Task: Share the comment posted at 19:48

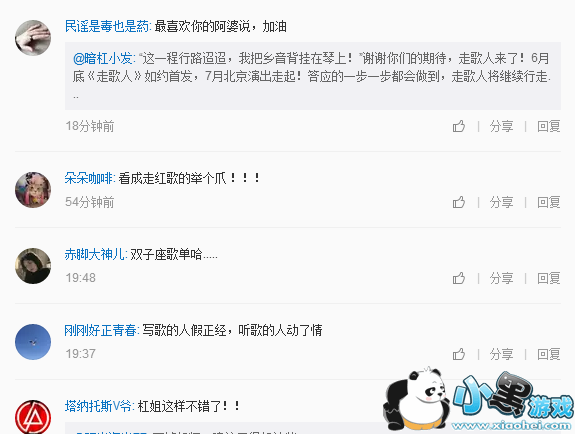Action: click(501, 278)
